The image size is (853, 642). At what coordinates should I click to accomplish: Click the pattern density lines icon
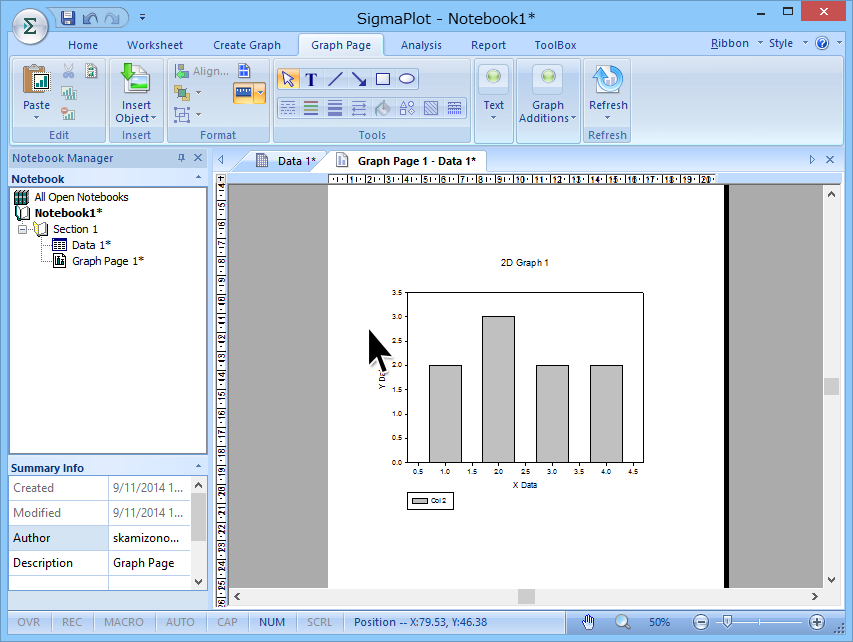coord(454,108)
